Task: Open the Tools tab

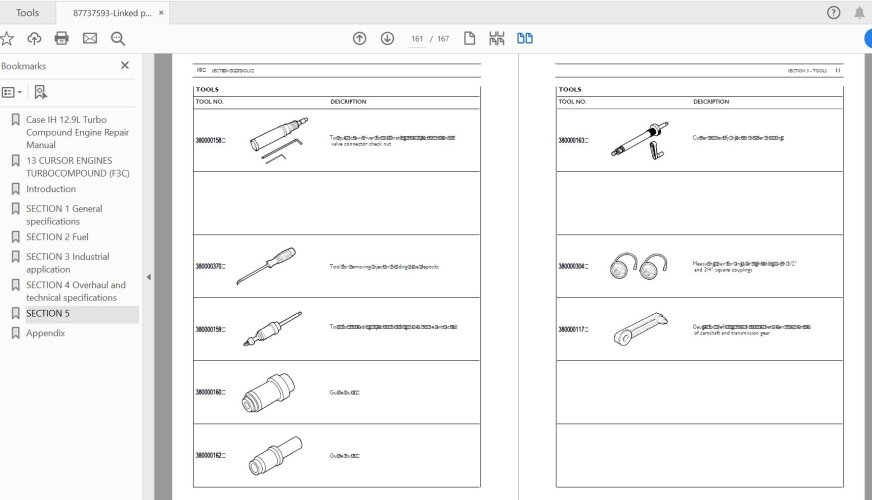Action: pos(28,13)
